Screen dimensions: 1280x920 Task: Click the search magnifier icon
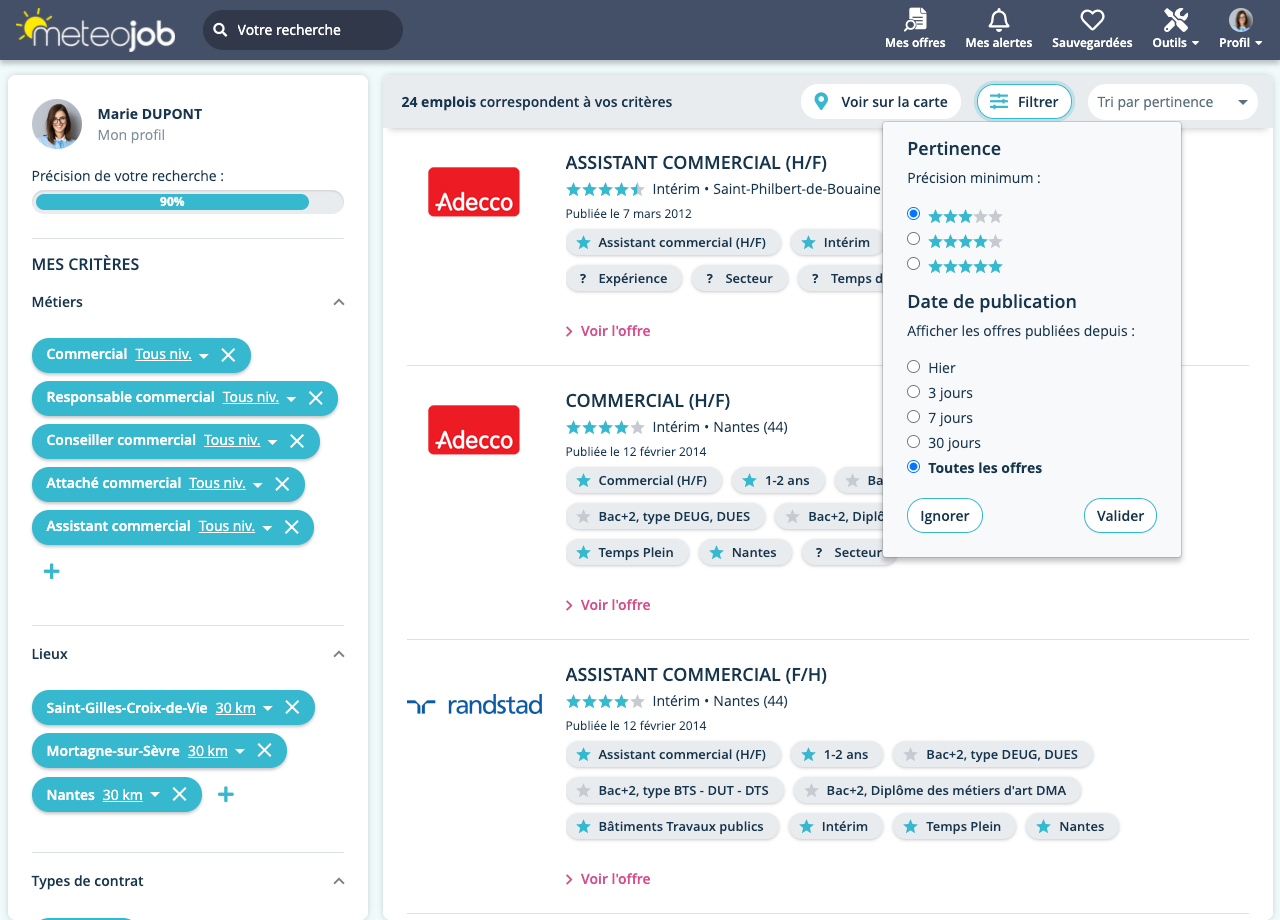pos(220,30)
